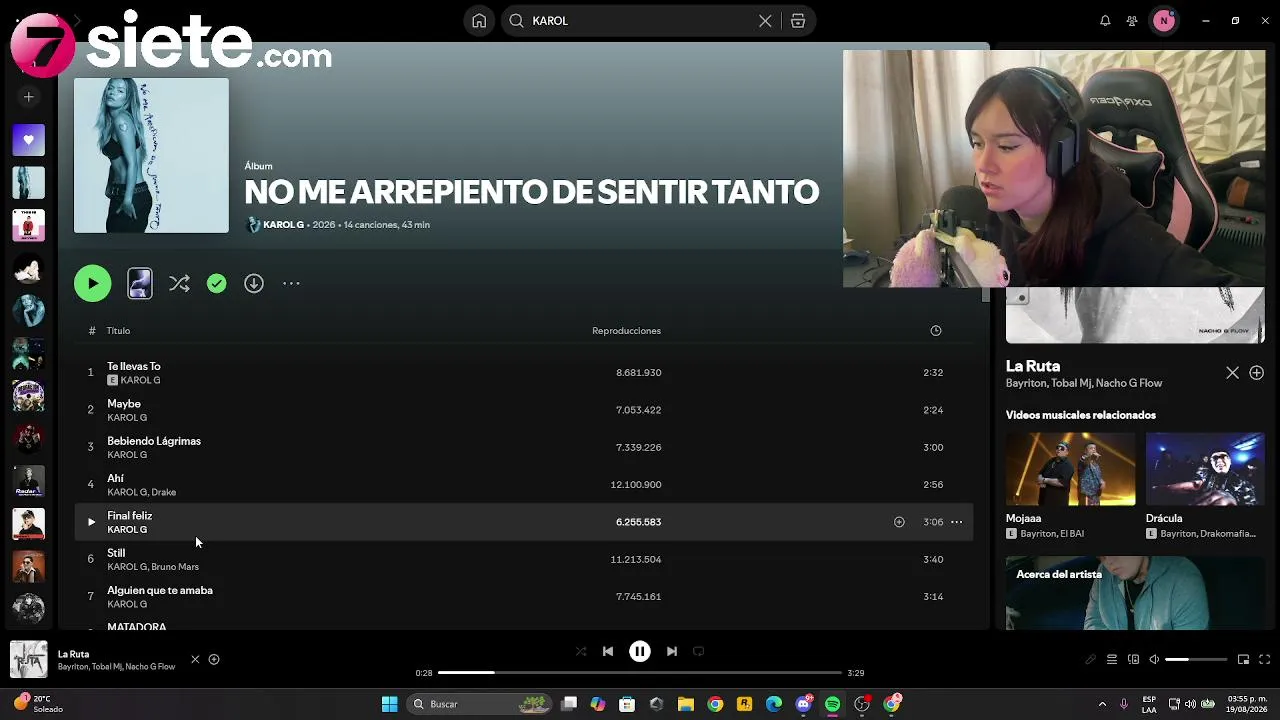Open more options for the album
The width and height of the screenshot is (1280, 720).
click(x=291, y=284)
